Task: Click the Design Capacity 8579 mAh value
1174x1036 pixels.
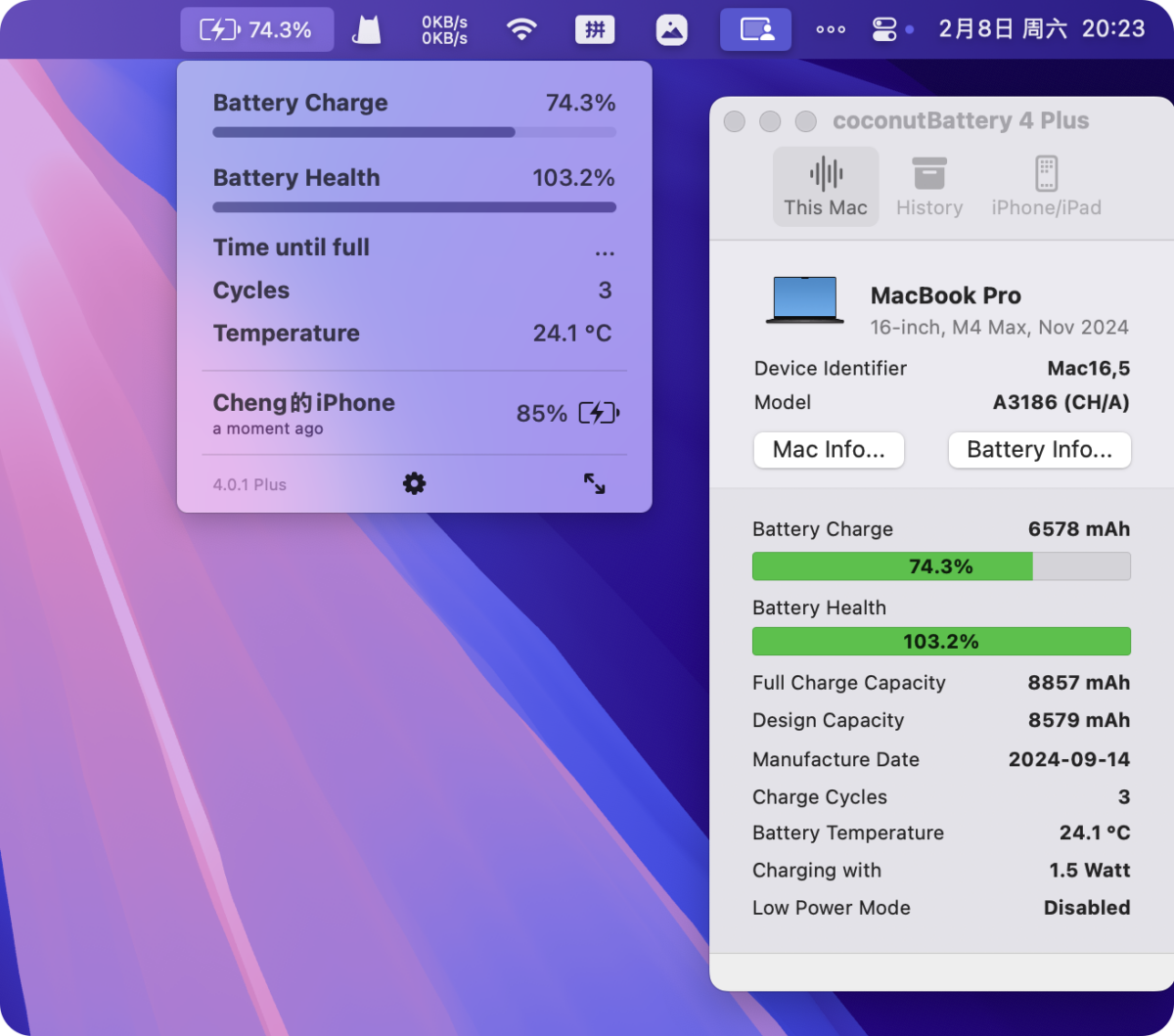Action: pos(1079,720)
